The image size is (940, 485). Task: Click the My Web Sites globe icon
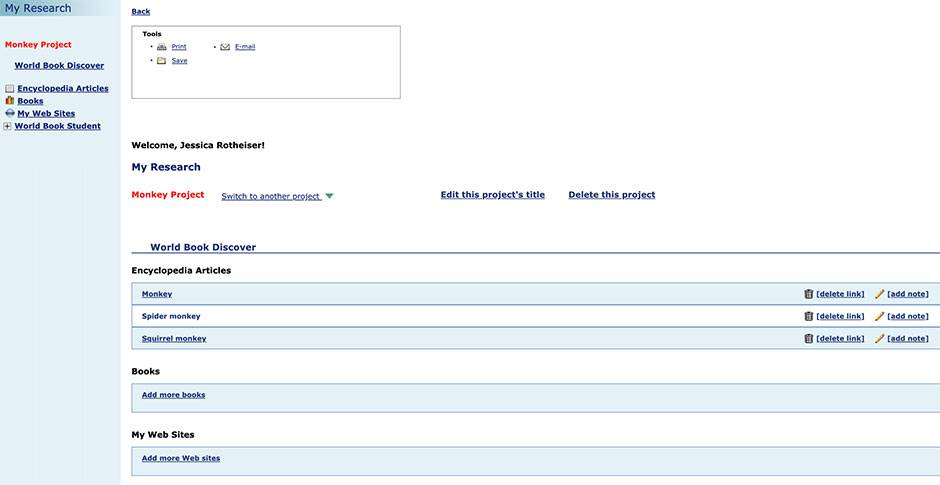point(10,113)
